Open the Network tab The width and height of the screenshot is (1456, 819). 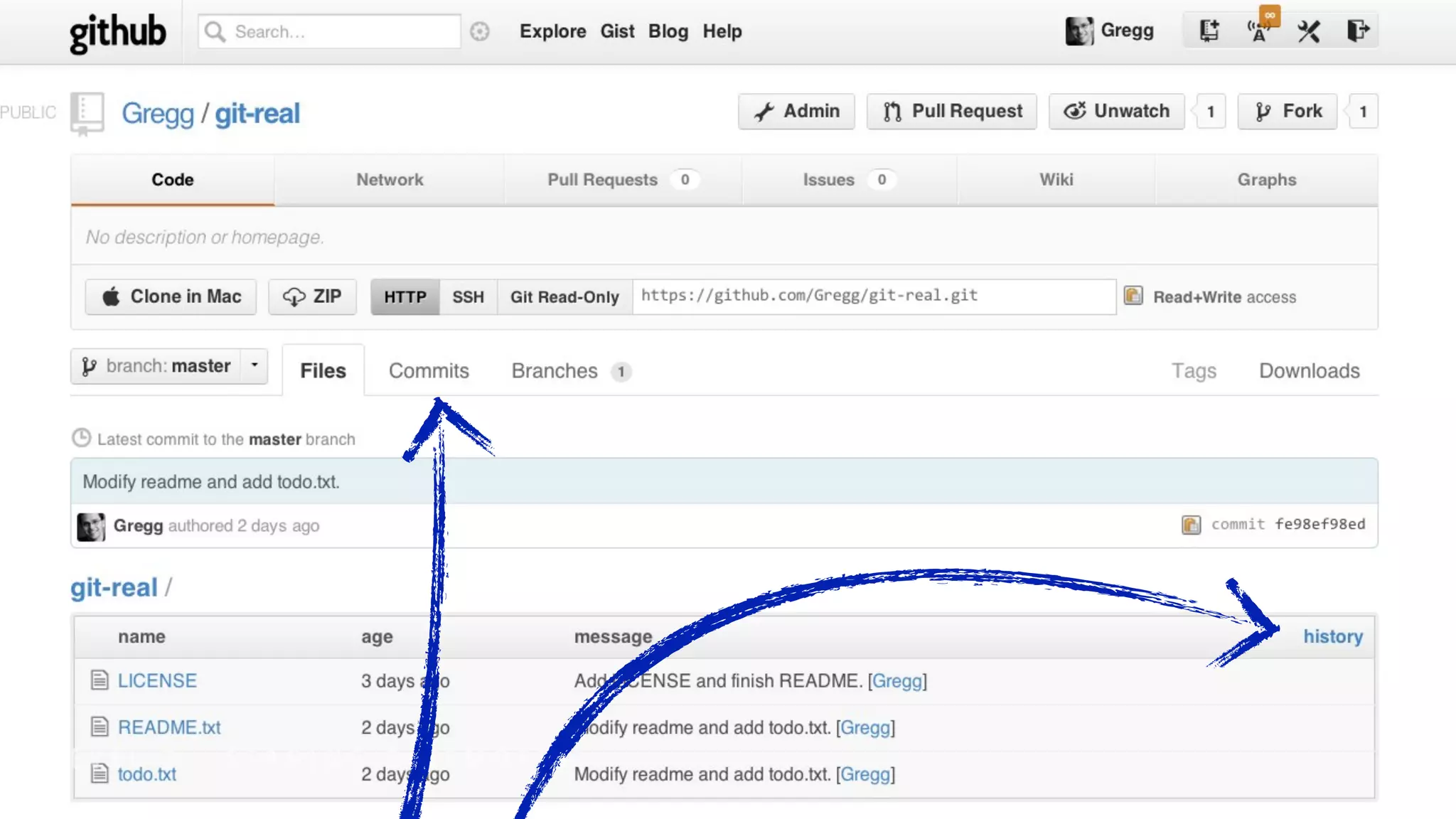pyautogui.click(x=390, y=180)
